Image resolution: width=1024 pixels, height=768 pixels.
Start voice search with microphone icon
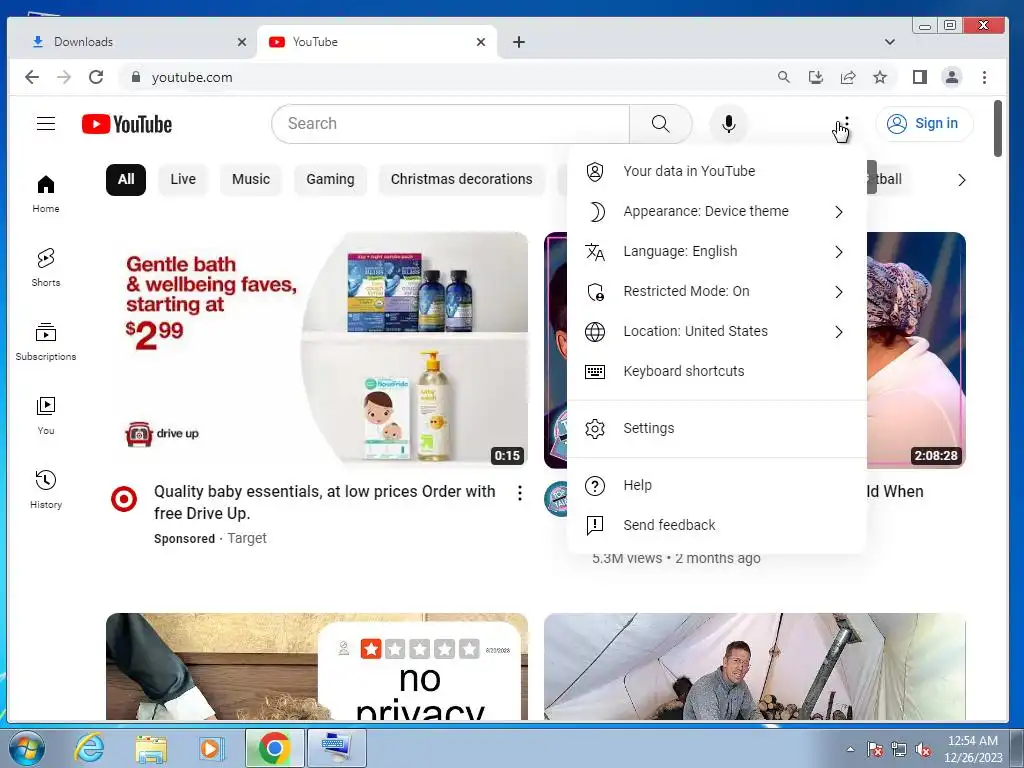click(728, 123)
